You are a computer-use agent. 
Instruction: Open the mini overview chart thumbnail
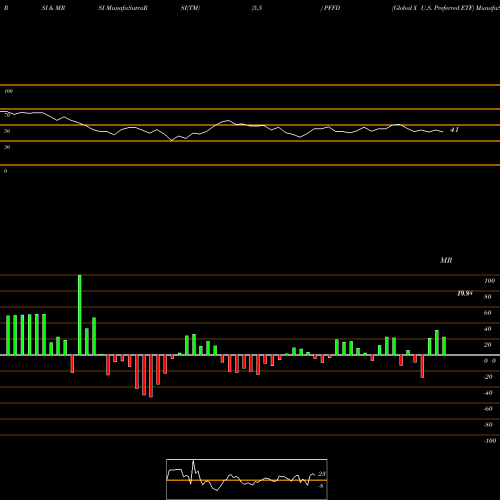point(247,479)
